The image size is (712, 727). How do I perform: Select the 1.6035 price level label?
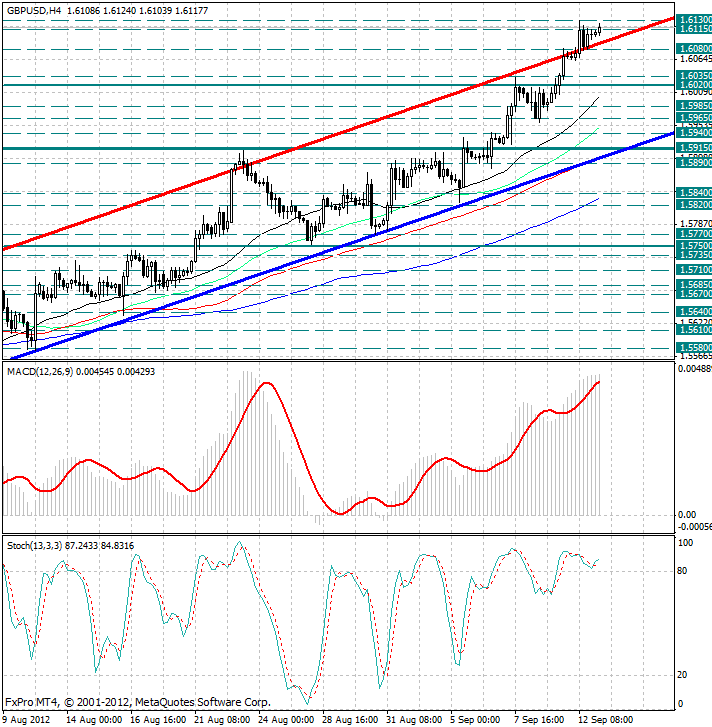(694, 76)
